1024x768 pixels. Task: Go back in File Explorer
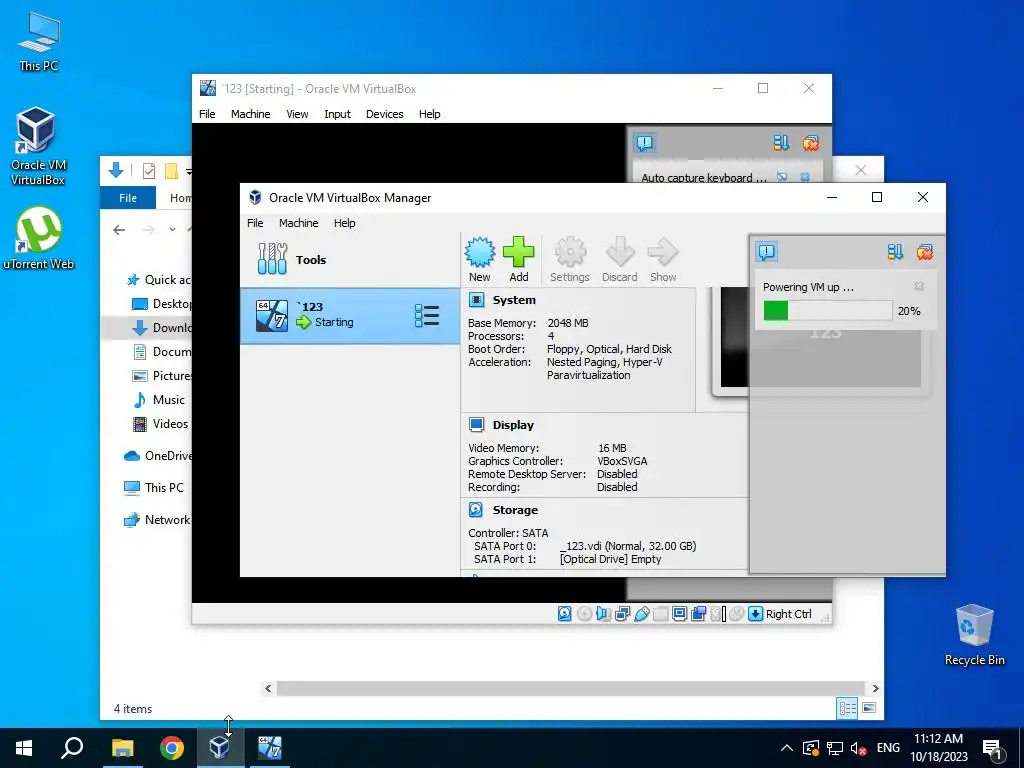point(119,230)
